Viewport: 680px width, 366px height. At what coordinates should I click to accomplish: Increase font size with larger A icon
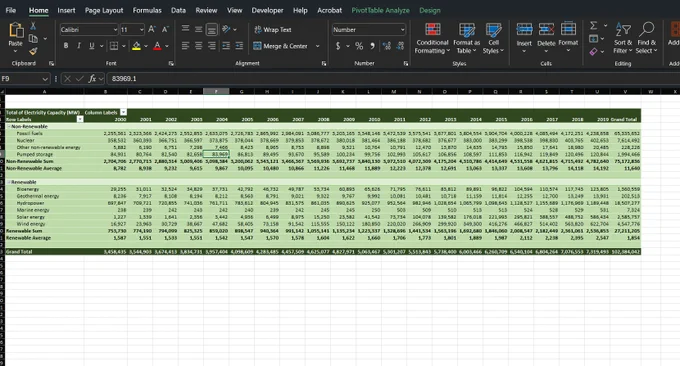click(151, 29)
